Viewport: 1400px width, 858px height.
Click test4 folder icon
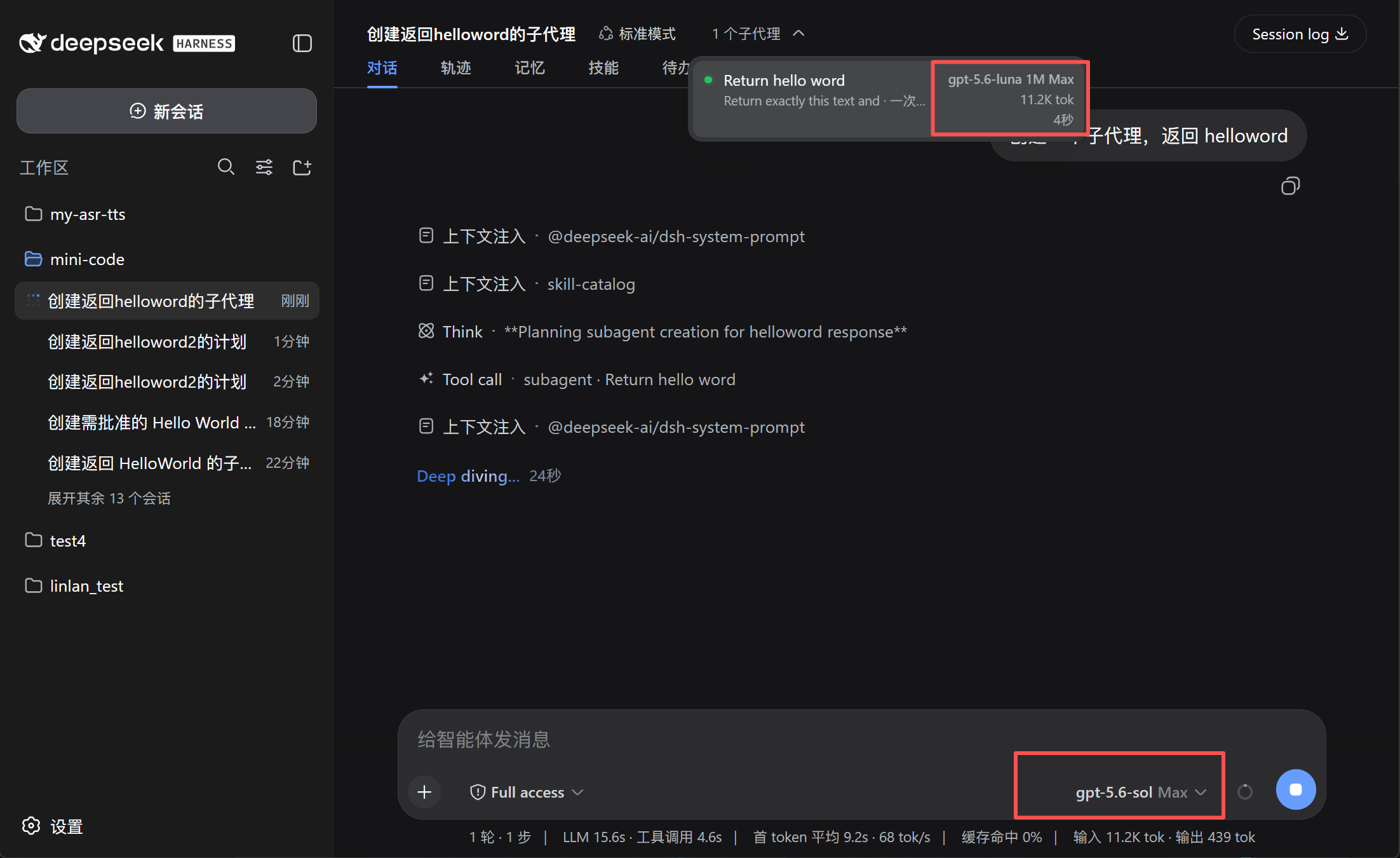33,540
